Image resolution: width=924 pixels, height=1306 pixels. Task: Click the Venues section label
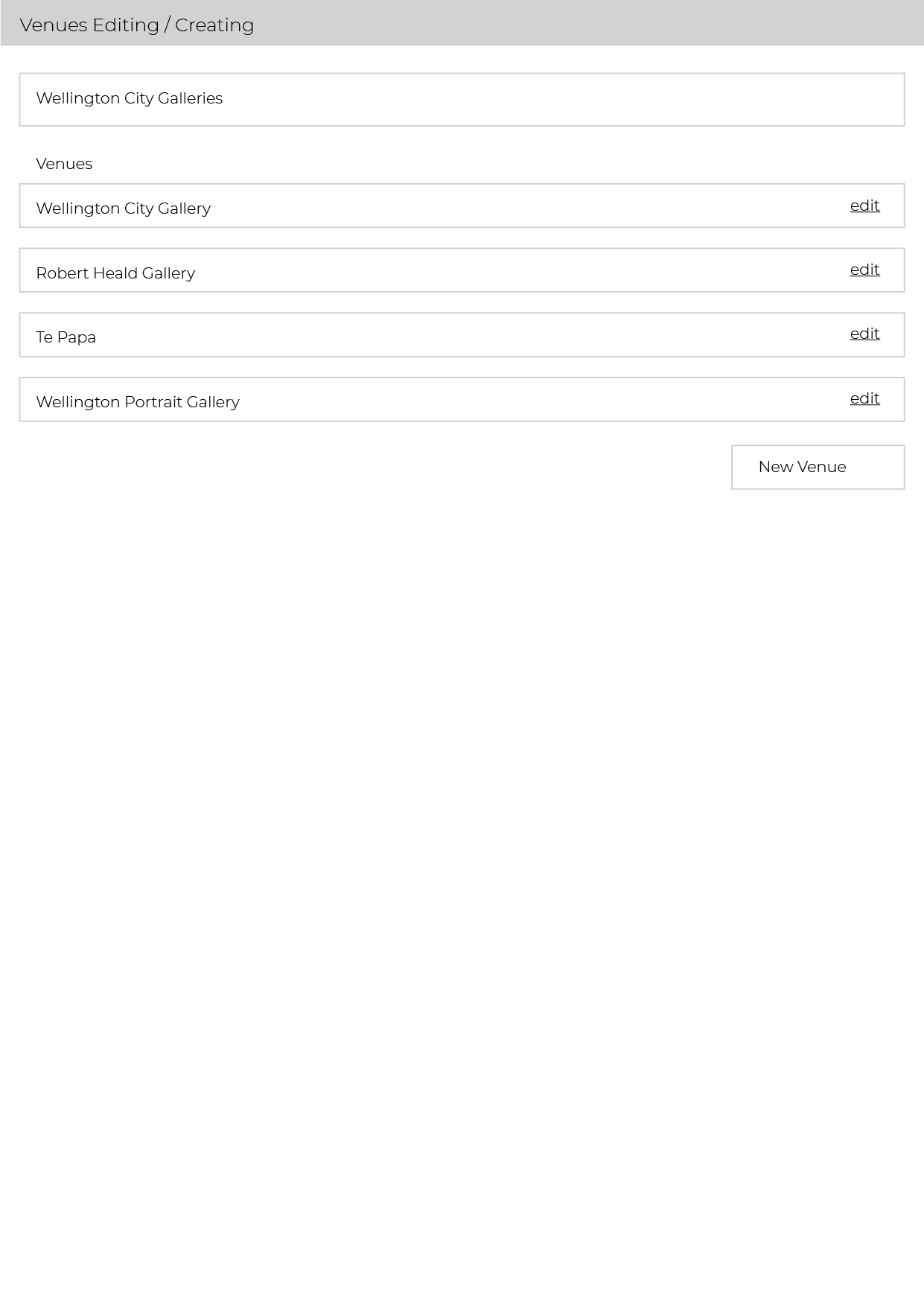tap(64, 164)
